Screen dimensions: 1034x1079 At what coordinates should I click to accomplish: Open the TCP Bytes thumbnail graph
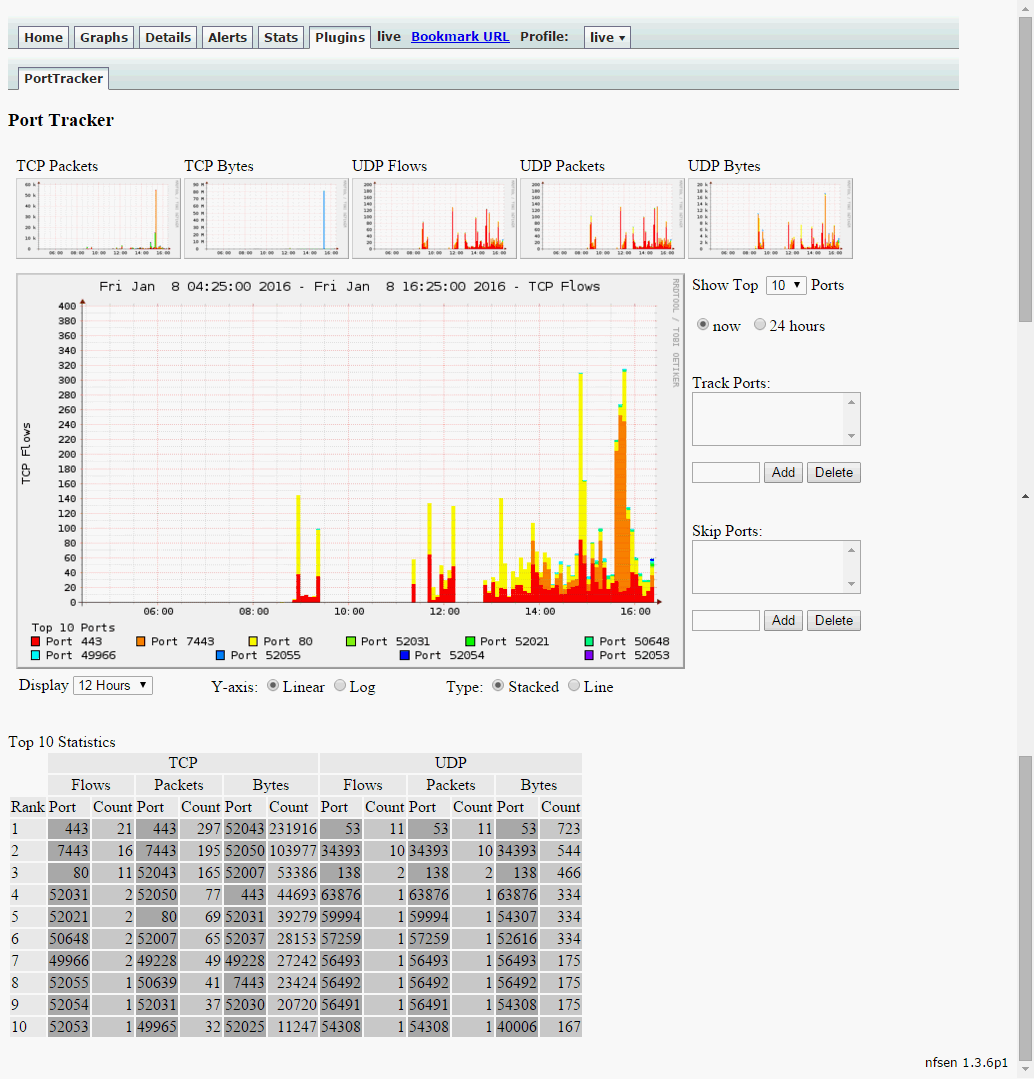267,218
